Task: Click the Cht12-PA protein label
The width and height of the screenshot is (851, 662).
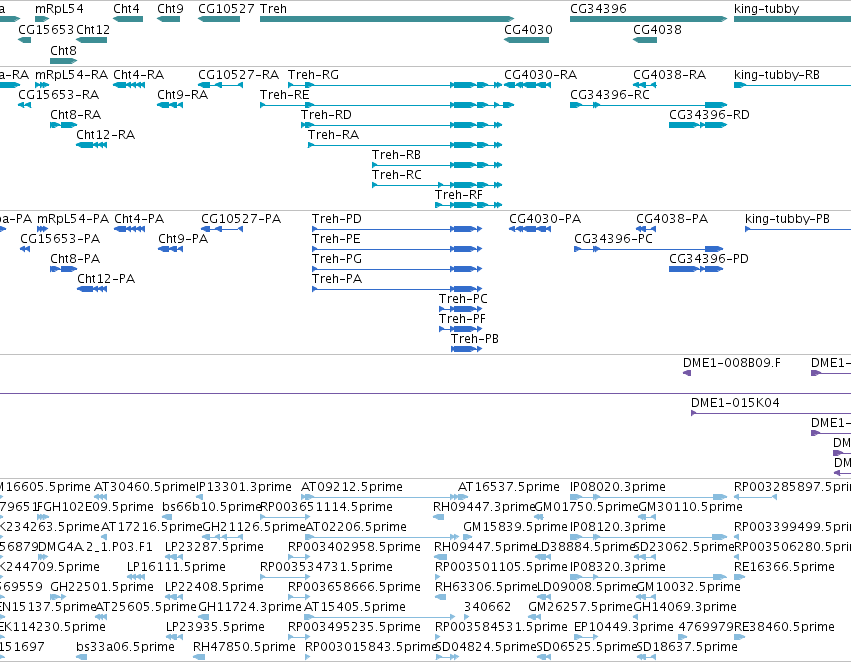Action: 106,279
